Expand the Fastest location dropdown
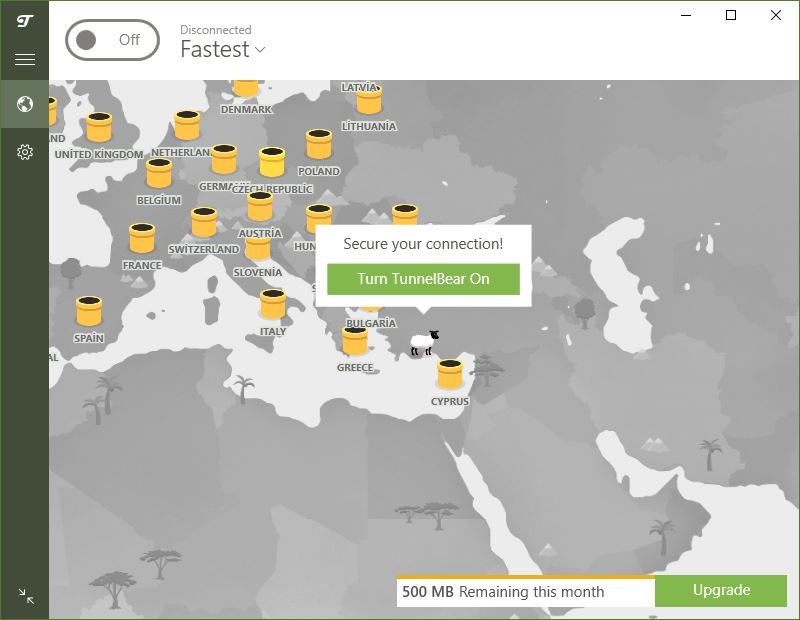The height and width of the screenshot is (620, 800). click(223, 49)
